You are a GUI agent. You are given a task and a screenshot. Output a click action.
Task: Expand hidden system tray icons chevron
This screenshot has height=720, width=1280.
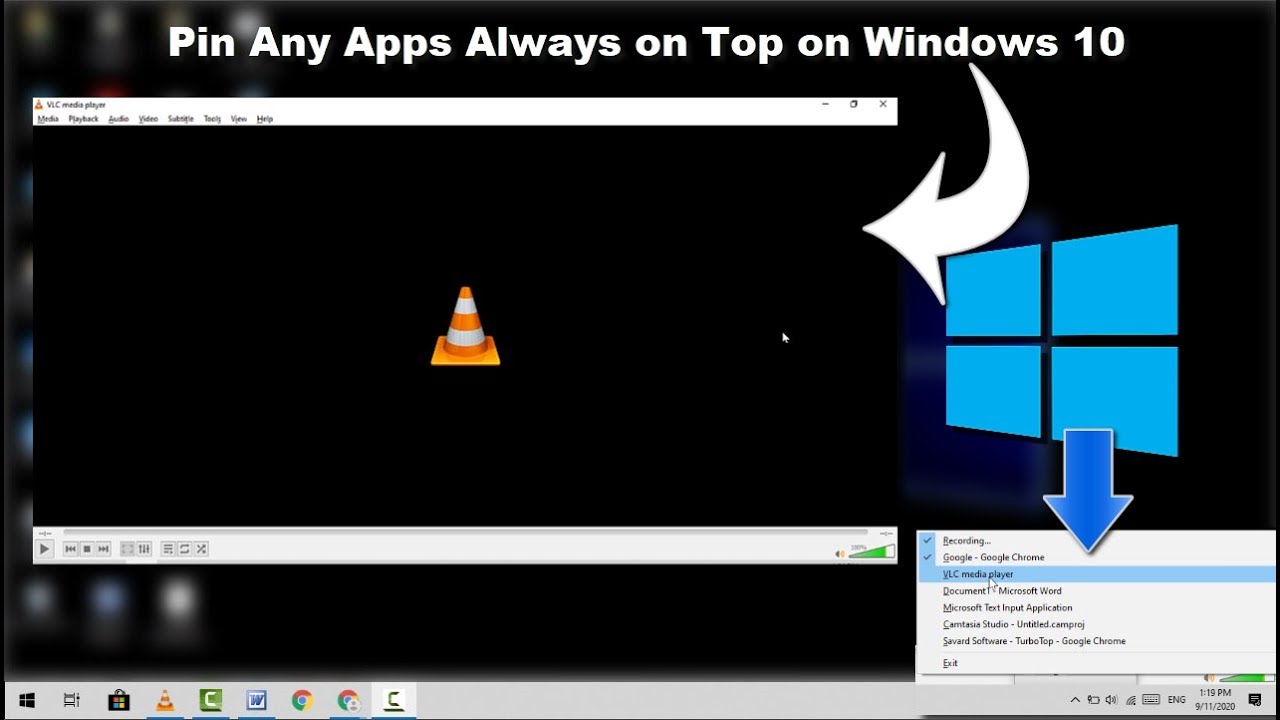[x=1075, y=700]
